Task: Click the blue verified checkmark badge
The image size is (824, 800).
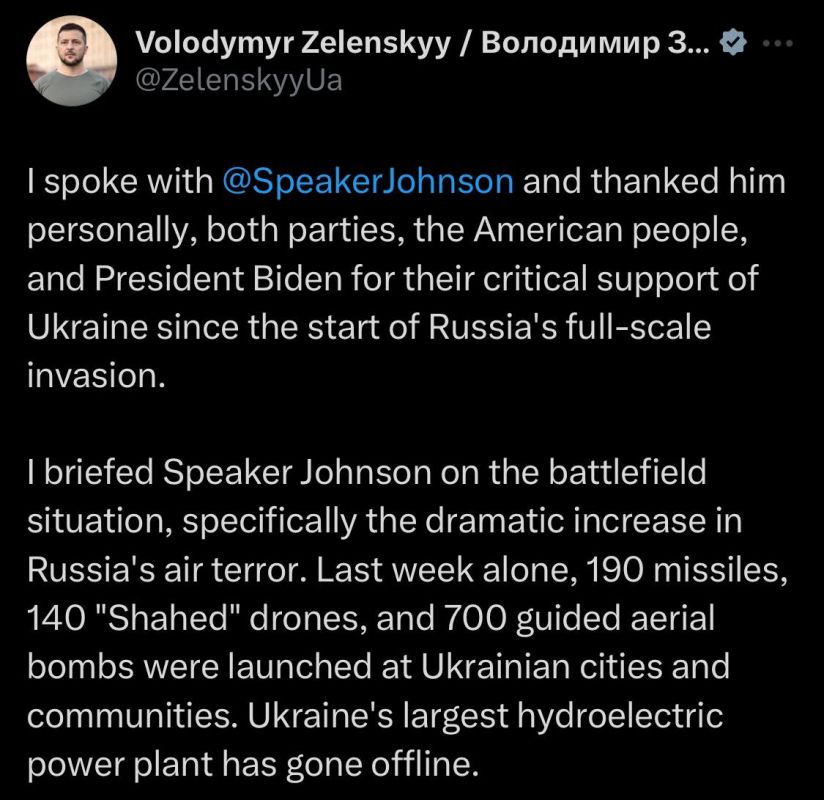Action: pyautogui.click(x=733, y=43)
